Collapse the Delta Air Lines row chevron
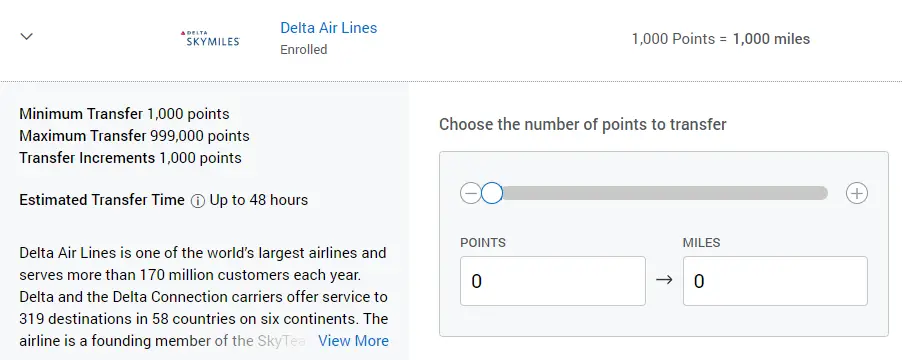Viewport: 902px width, 360px height. click(x=26, y=36)
